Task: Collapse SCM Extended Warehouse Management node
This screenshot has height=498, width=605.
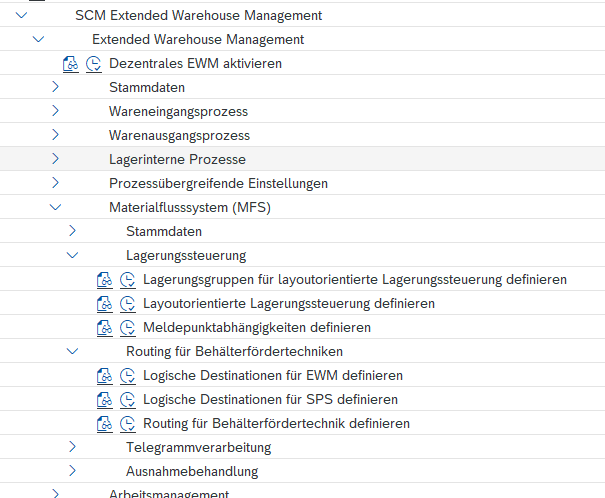Action: point(22,15)
